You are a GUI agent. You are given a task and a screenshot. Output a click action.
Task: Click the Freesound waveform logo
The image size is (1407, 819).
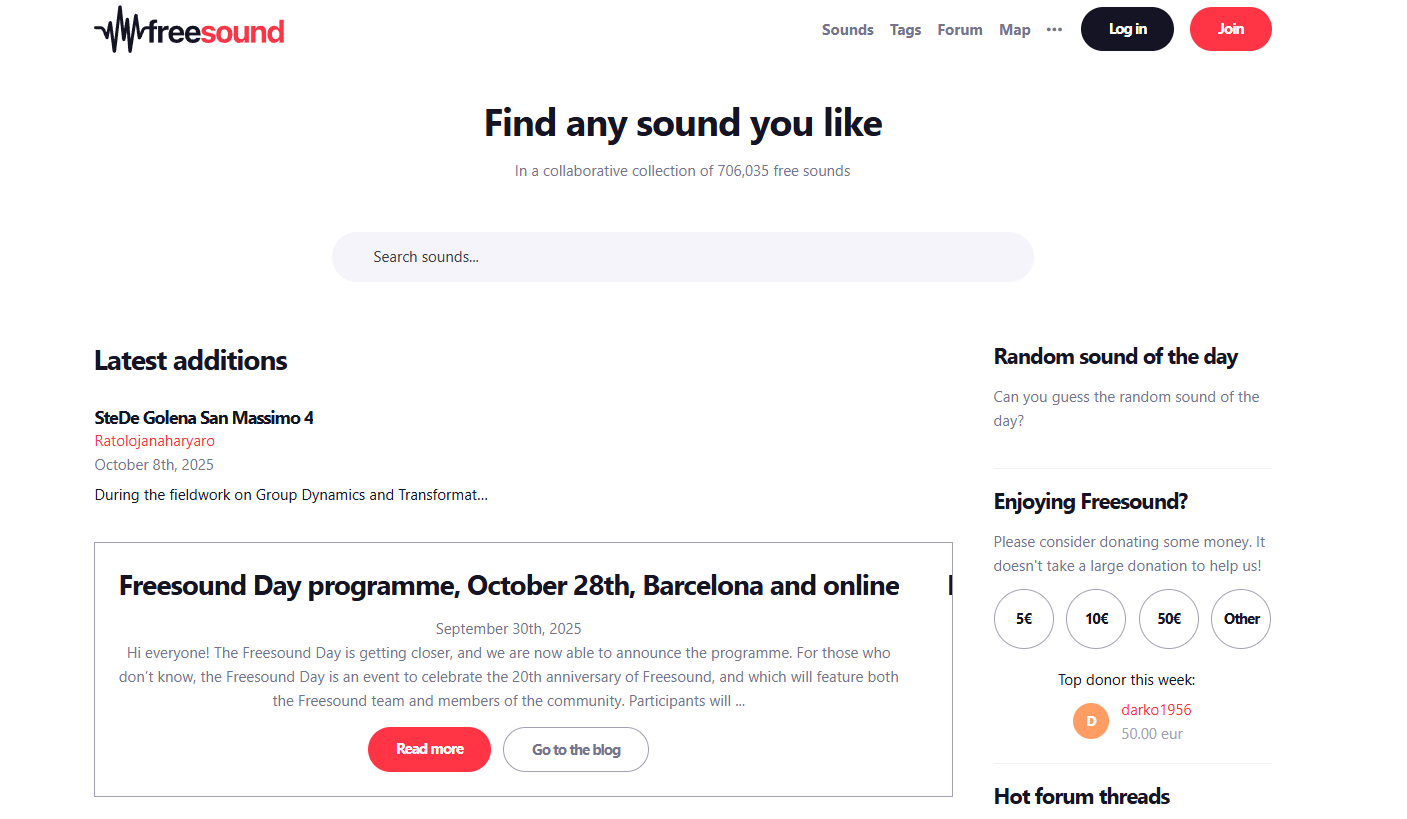(x=189, y=30)
